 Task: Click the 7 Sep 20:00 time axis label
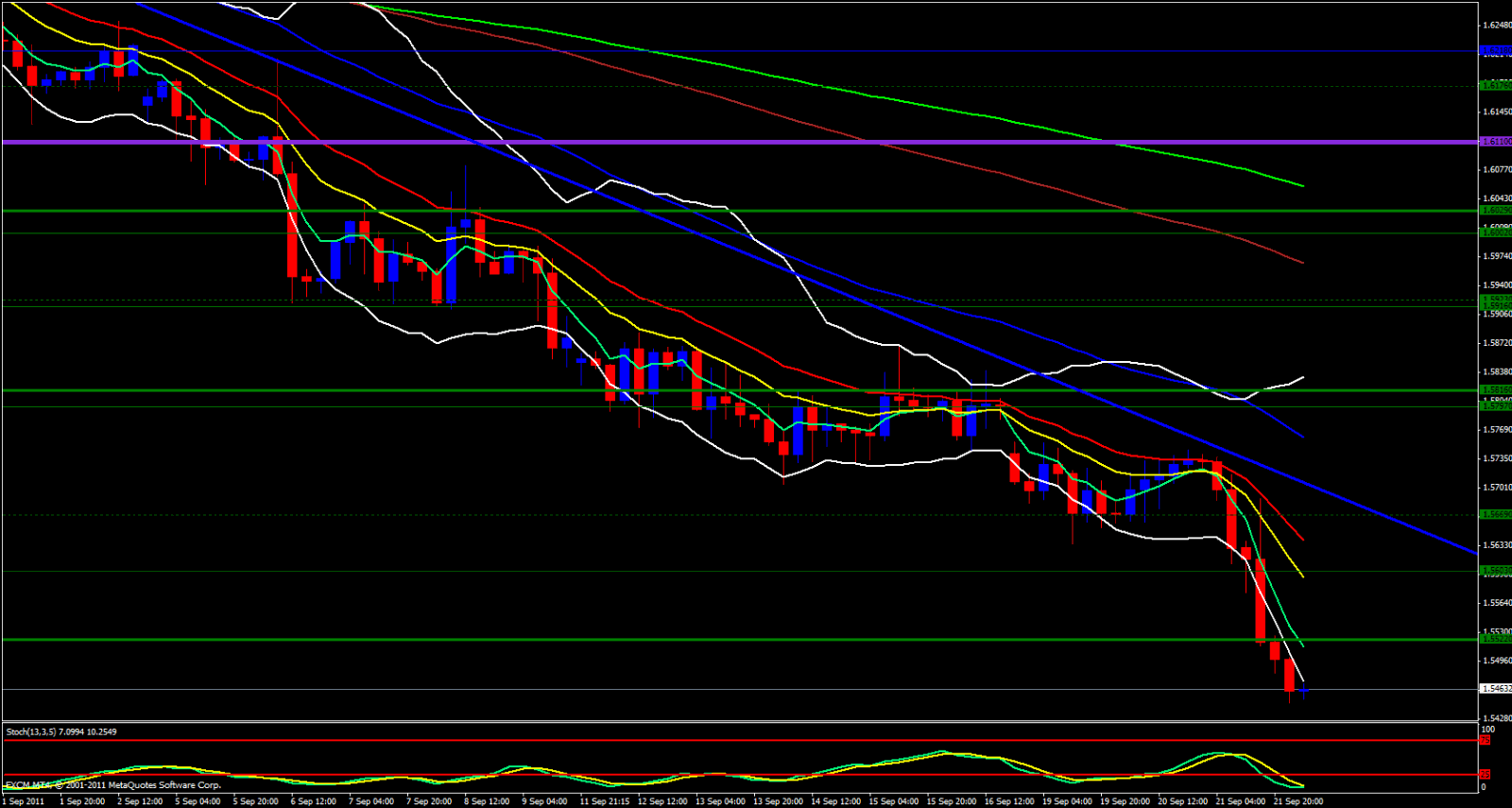[428, 801]
